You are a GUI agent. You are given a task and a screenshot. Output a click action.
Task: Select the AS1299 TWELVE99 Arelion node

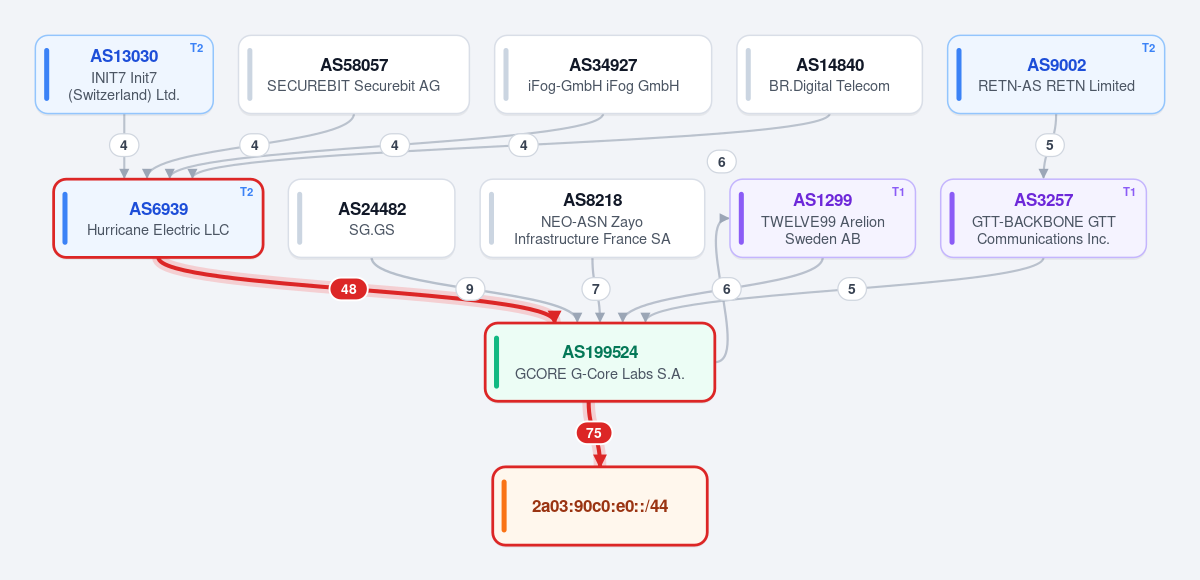(822, 218)
